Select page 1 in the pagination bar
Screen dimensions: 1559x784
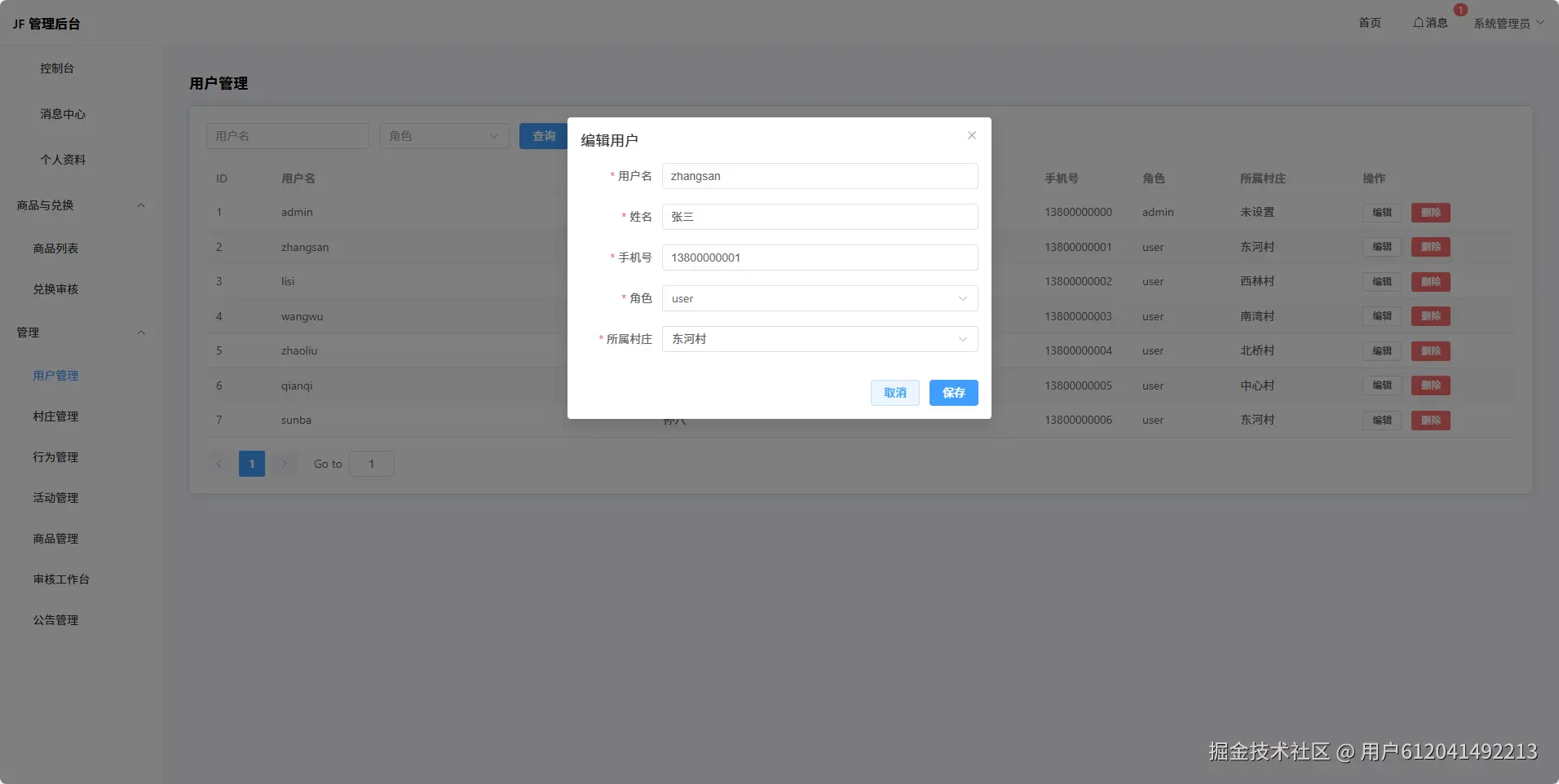pos(251,464)
